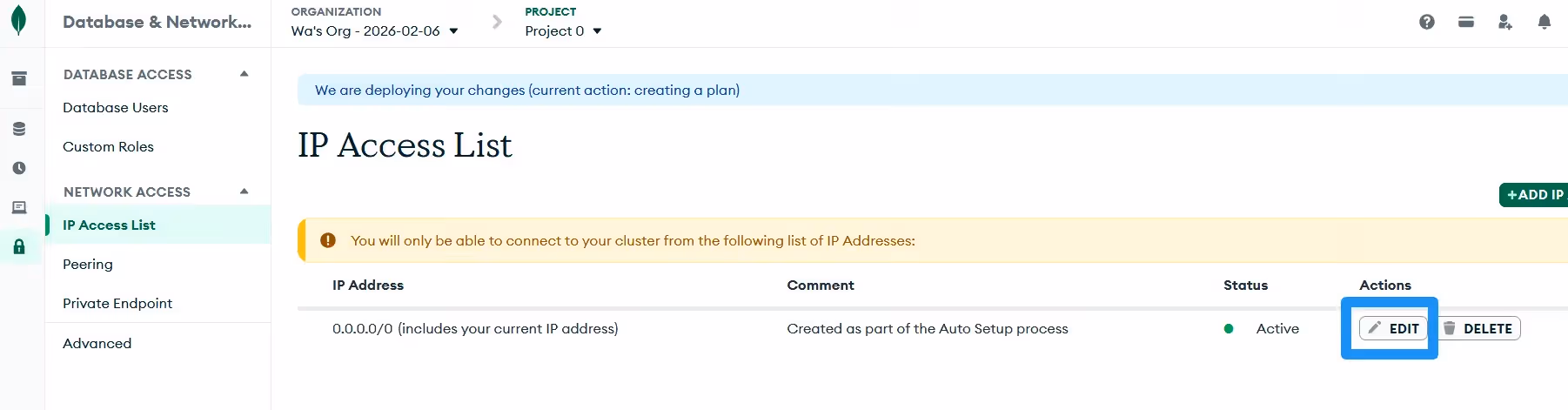View notifications bell icon
Screen dimensions: 1568x410
click(1545, 22)
